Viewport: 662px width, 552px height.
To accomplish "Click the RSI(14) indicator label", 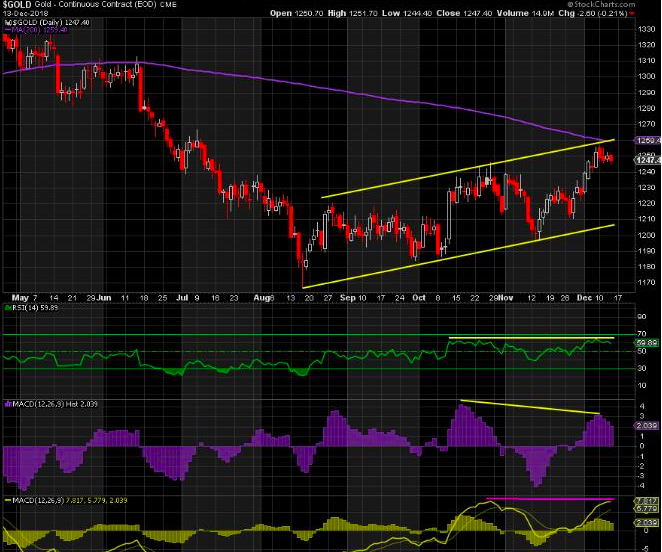I will [29, 310].
